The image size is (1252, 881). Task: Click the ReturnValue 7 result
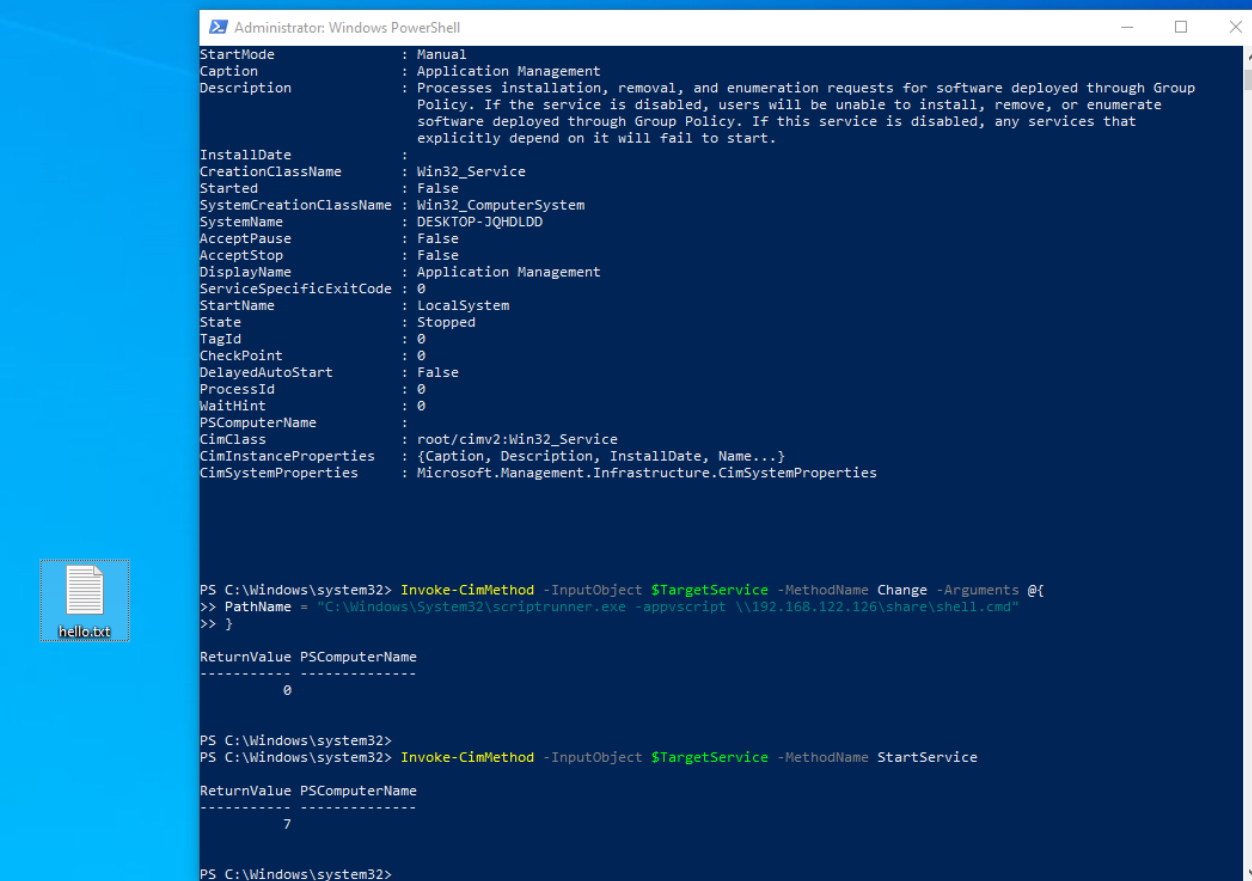(287, 824)
